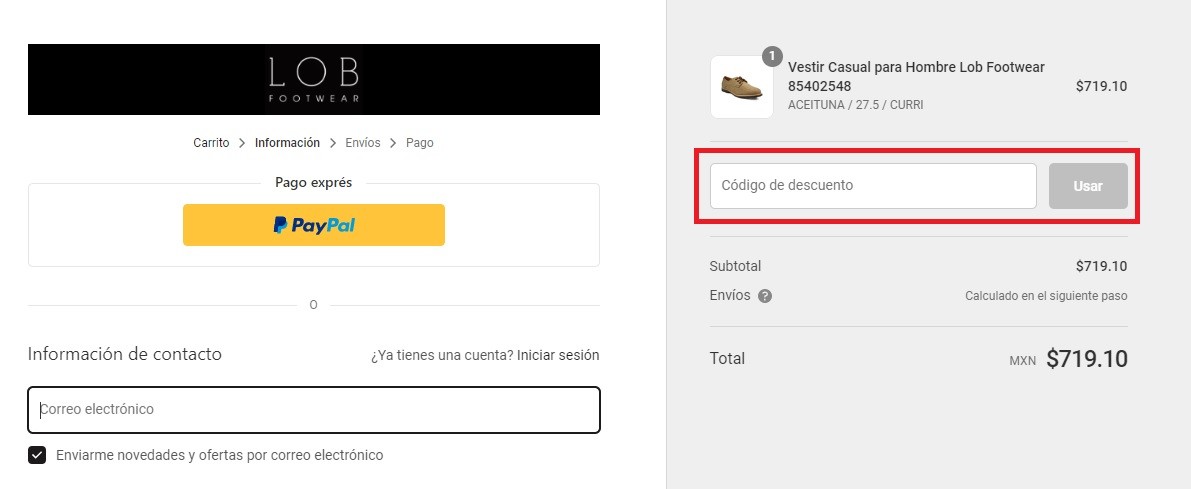
Task: Go back to Carrito breadcrumb
Action: (211, 143)
